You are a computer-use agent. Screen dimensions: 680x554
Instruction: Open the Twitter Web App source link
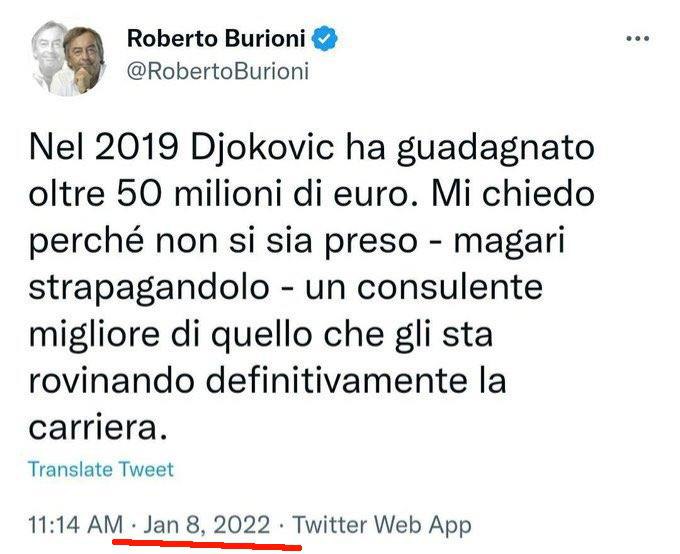382,526
